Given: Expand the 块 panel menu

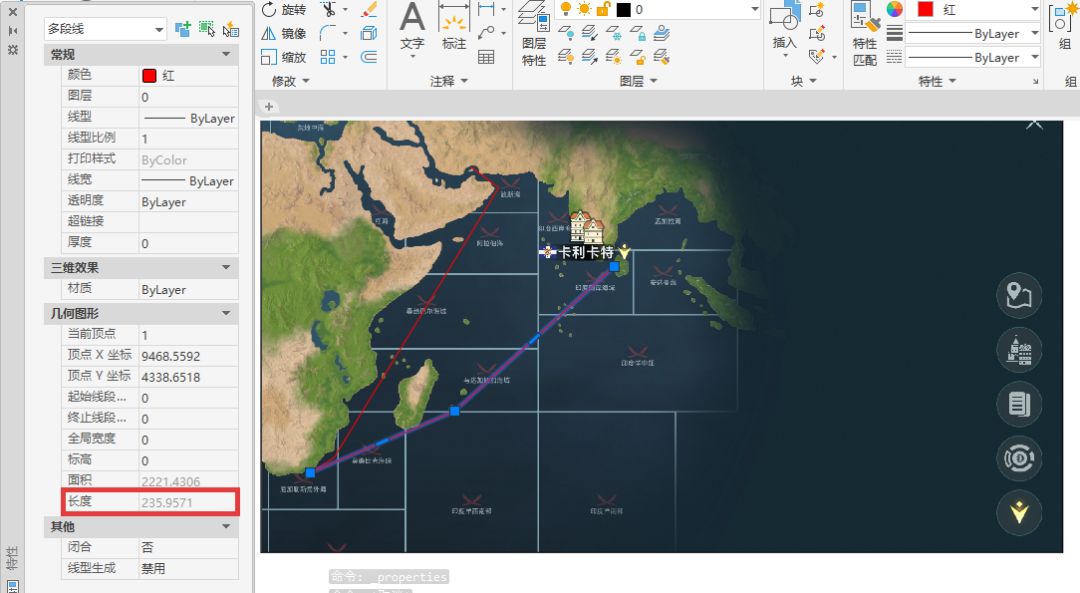Looking at the screenshot, I should [803, 81].
